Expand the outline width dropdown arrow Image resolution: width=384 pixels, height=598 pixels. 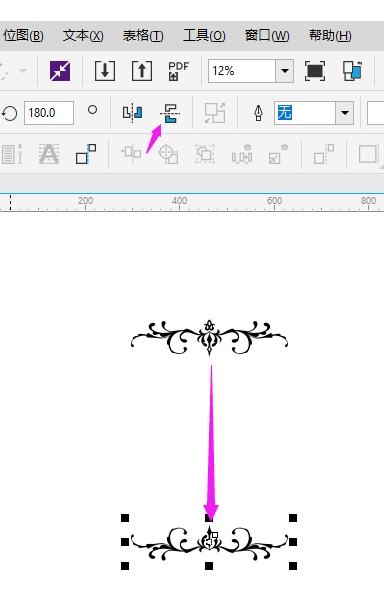(345, 113)
